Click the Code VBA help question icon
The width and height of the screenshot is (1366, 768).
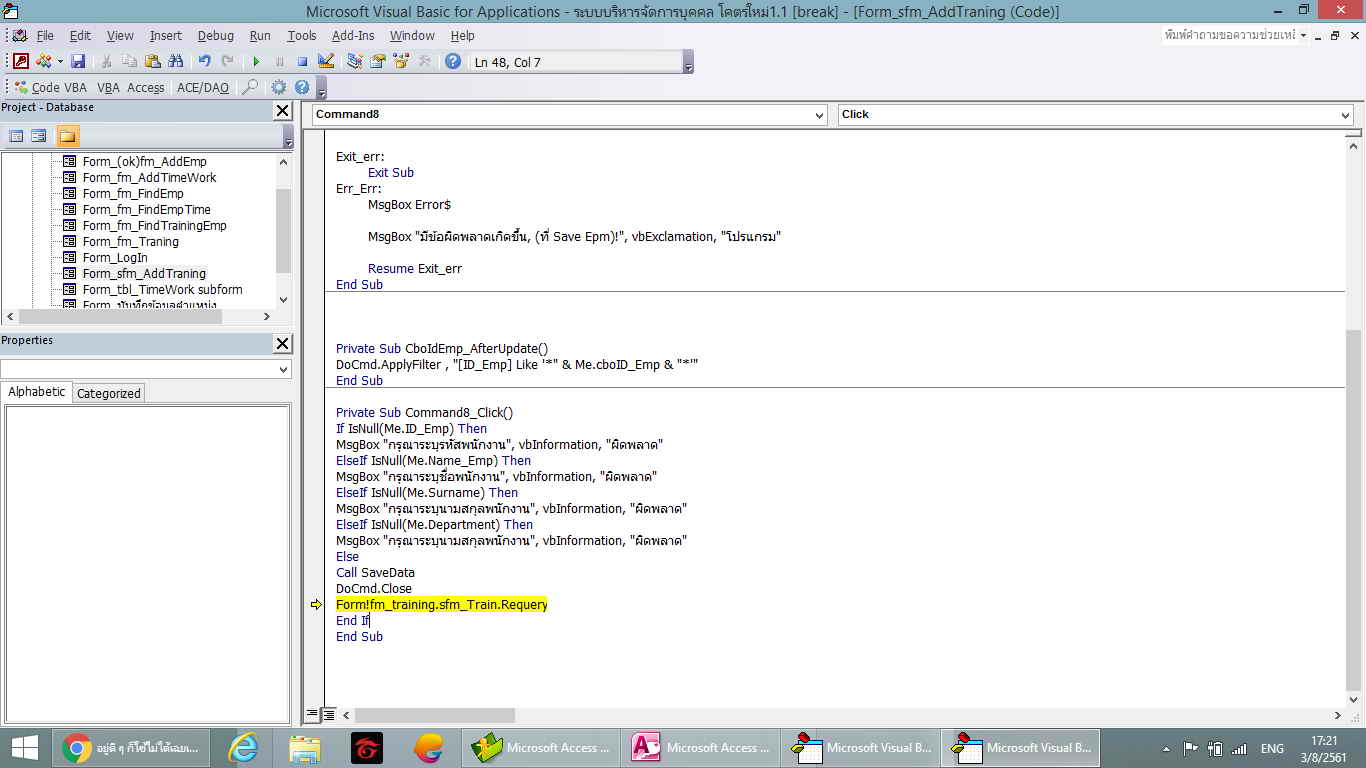click(301, 88)
